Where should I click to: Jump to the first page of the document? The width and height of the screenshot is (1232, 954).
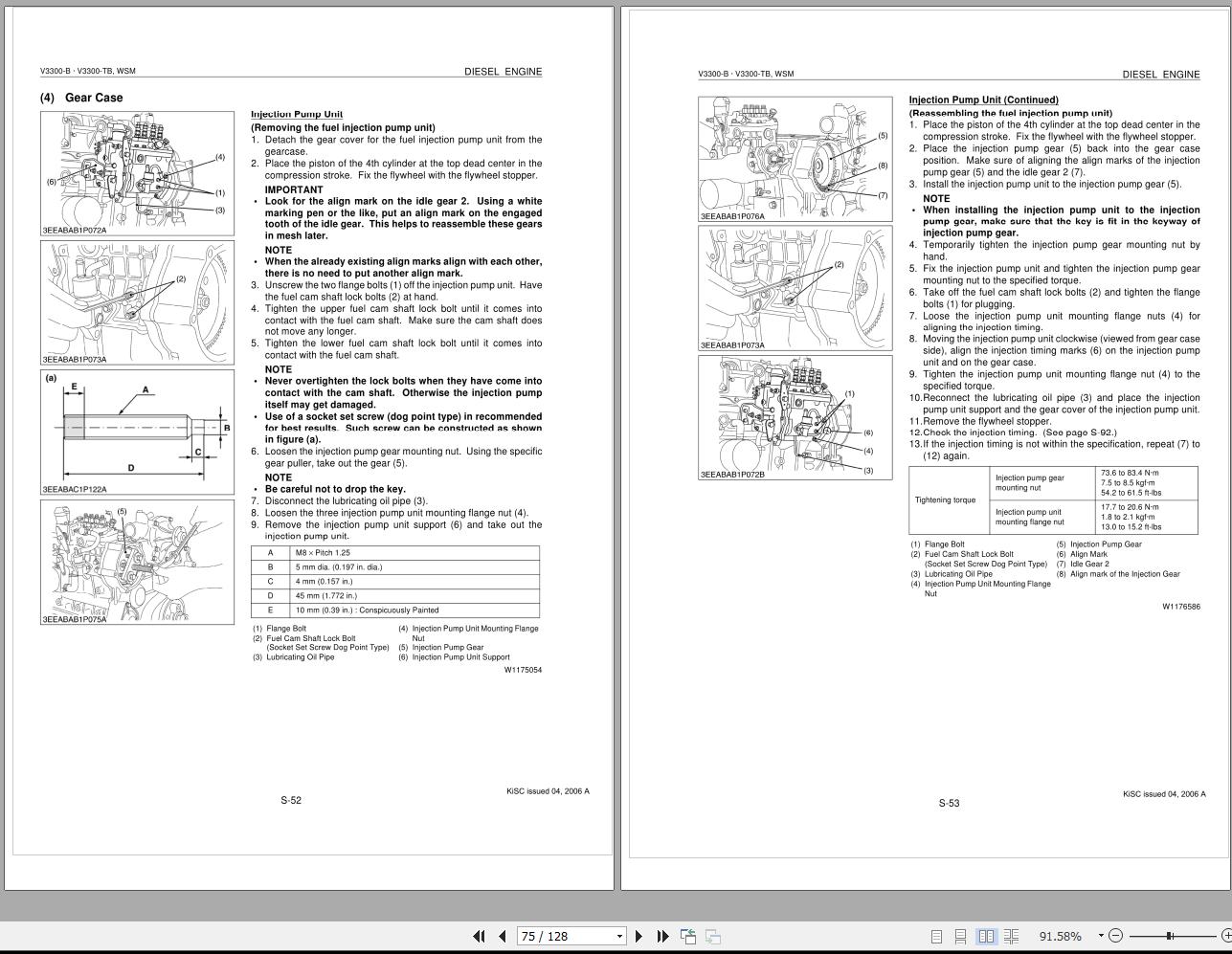[x=481, y=936]
